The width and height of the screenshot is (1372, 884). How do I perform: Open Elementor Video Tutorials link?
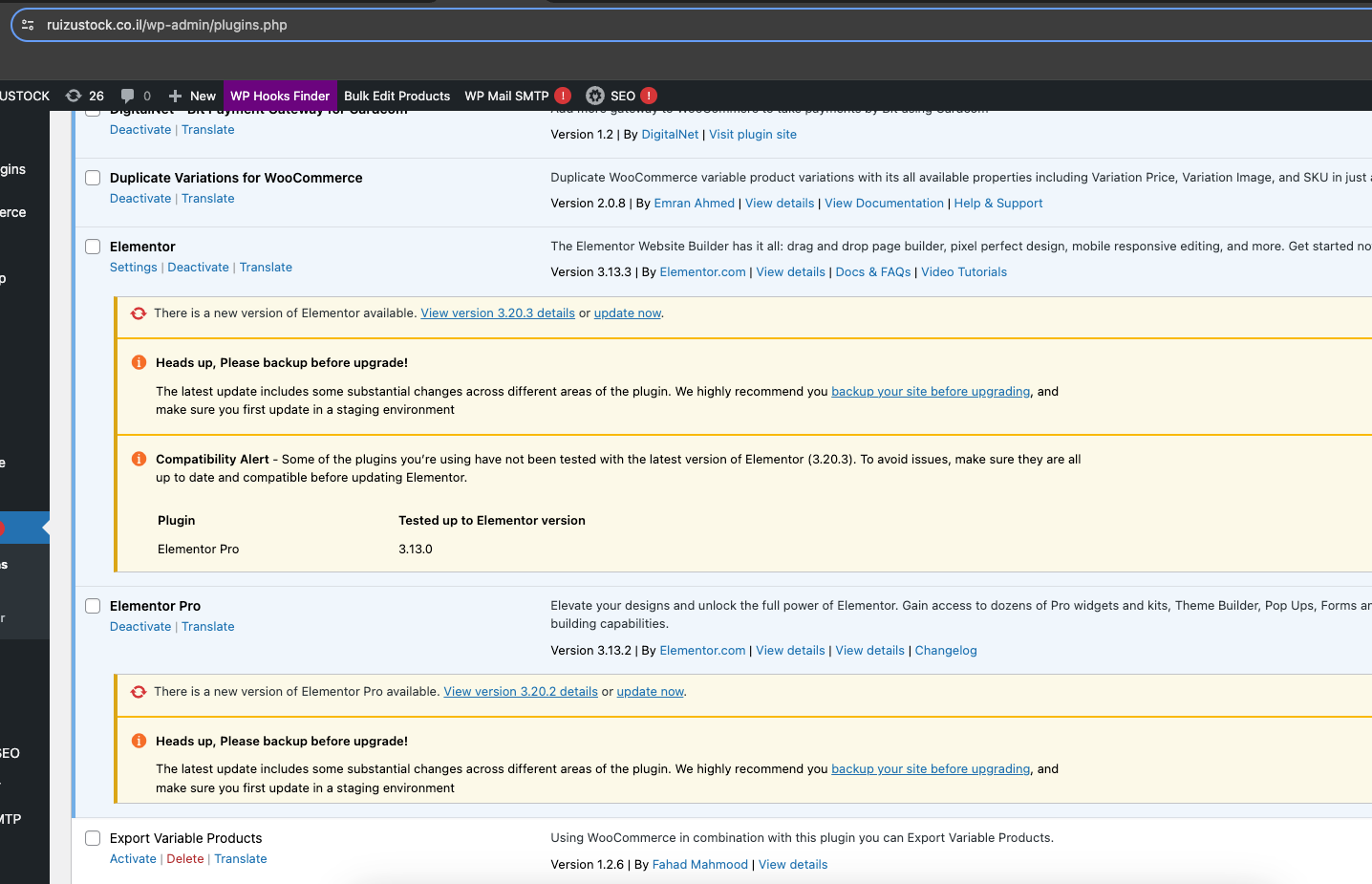click(964, 272)
